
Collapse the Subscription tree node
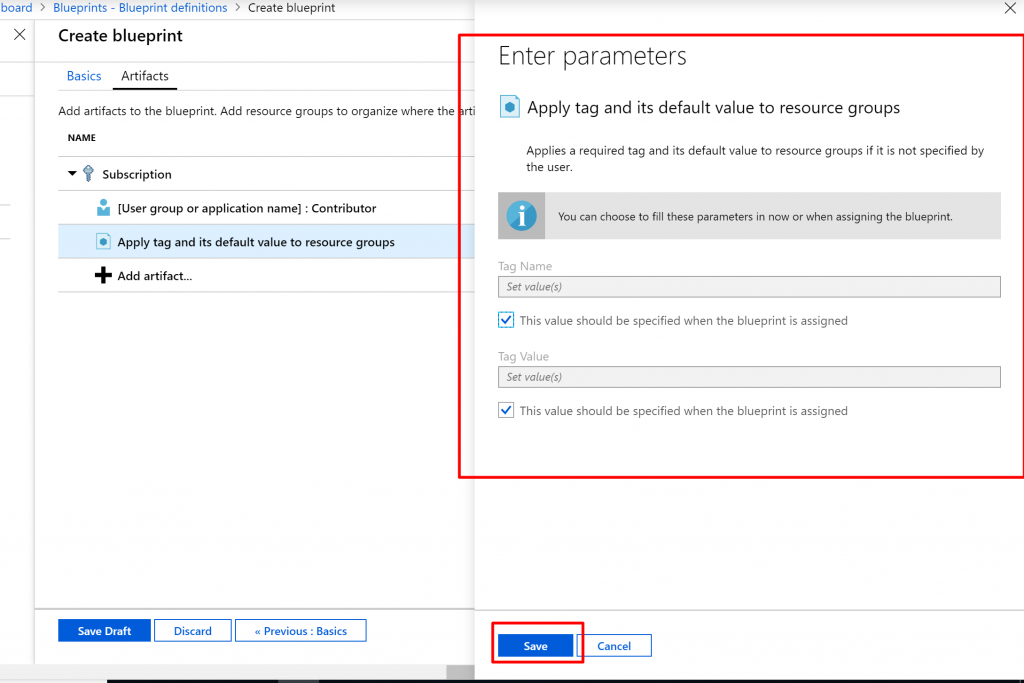click(72, 174)
